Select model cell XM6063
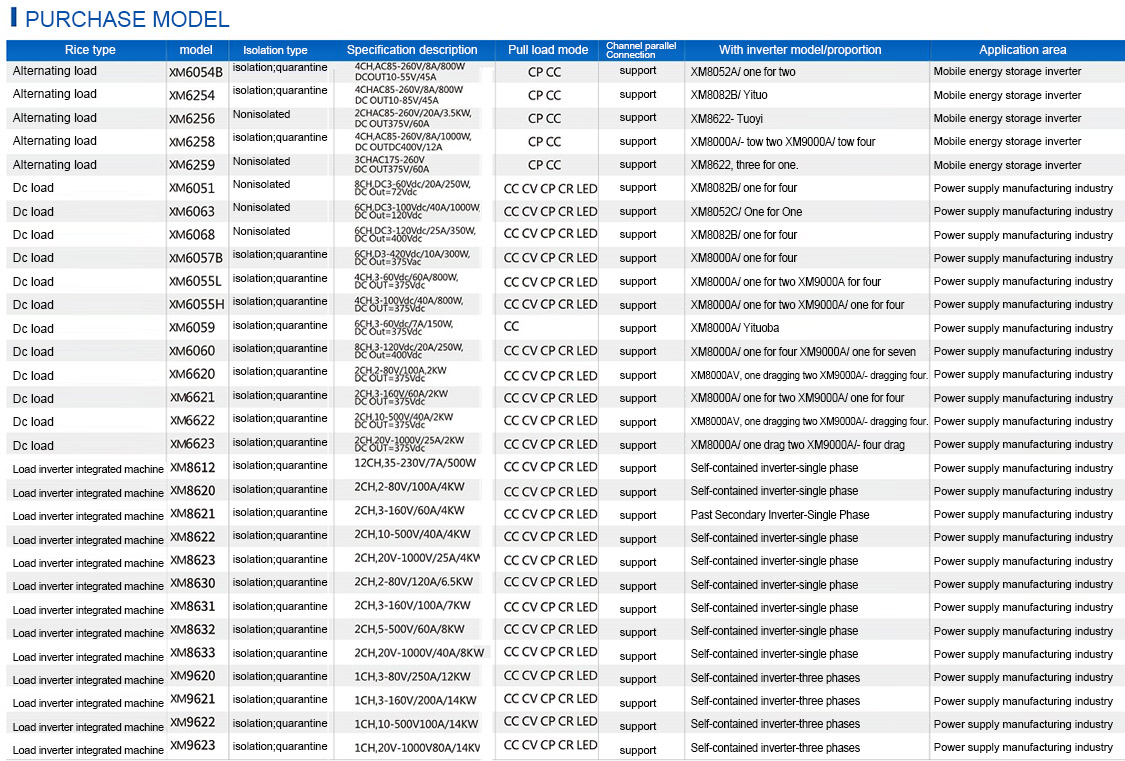The height and width of the screenshot is (761, 1125). point(192,212)
